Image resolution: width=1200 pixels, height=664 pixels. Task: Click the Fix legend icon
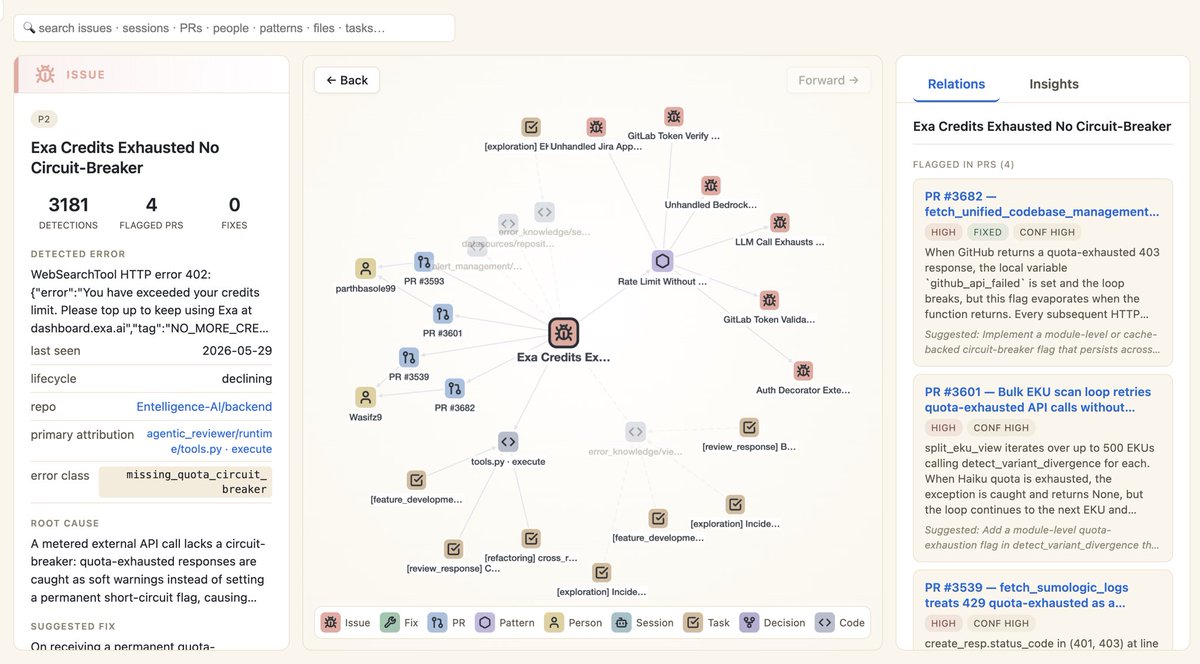click(390, 622)
